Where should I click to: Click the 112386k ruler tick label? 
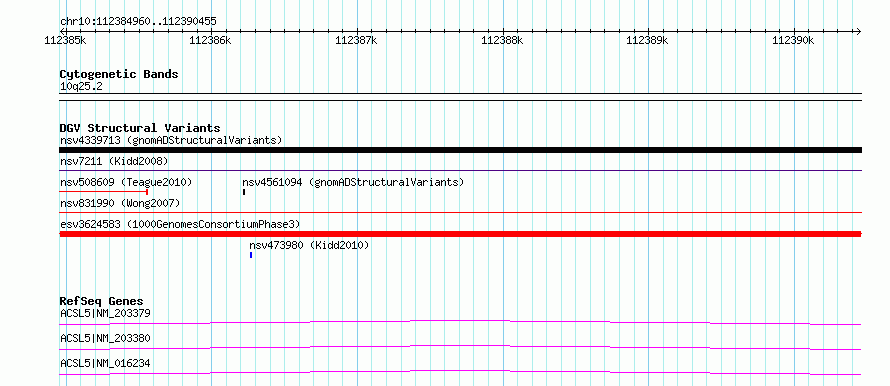click(211, 40)
